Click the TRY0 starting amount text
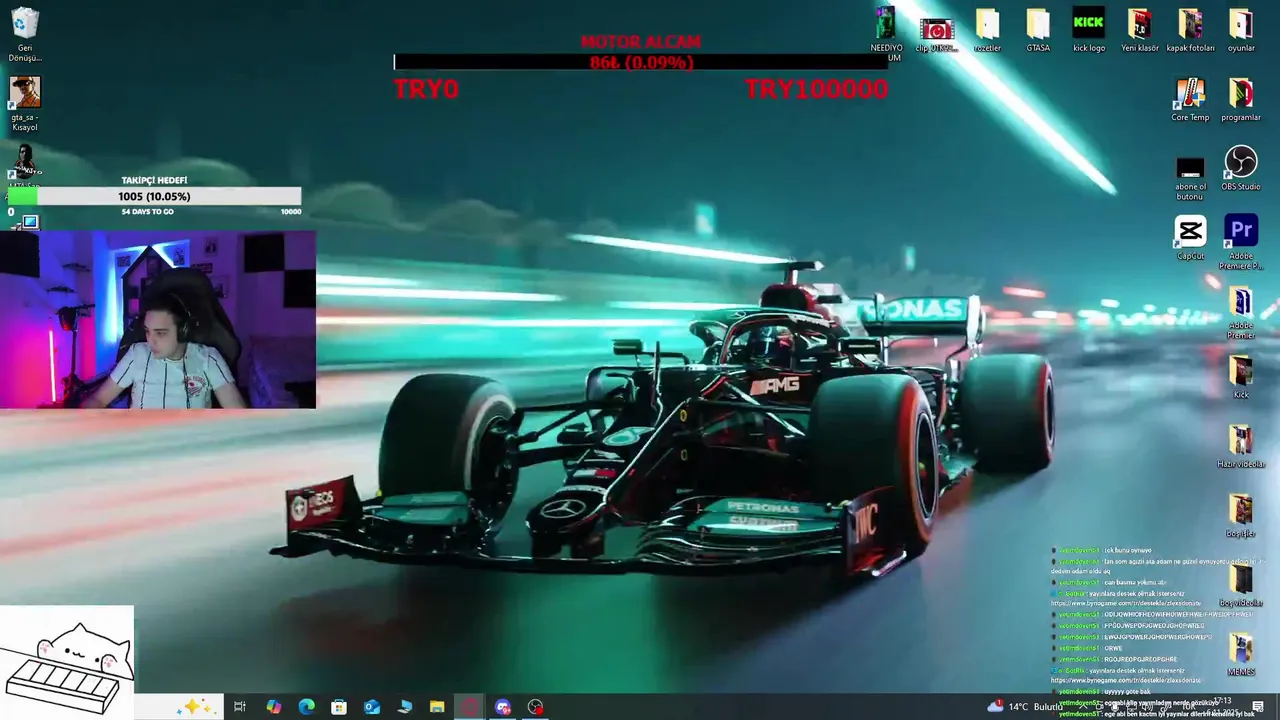This screenshot has height=720, width=1280. [426, 89]
